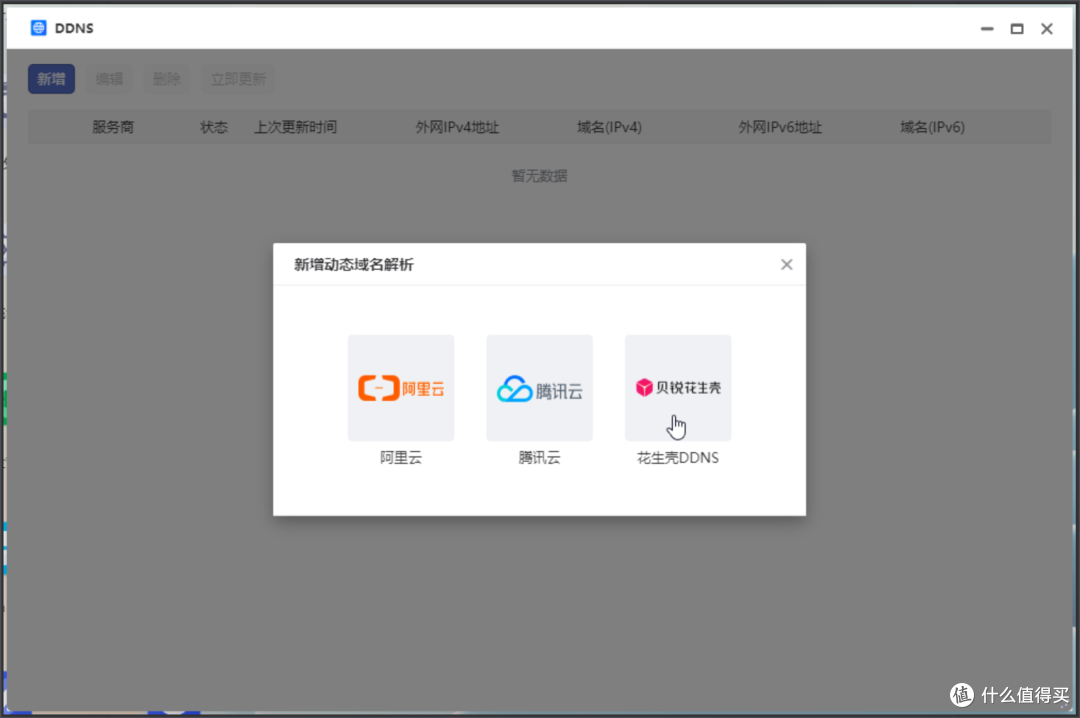Select the 阿里云 provider logo
The height and width of the screenshot is (718, 1080).
coord(400,387)
